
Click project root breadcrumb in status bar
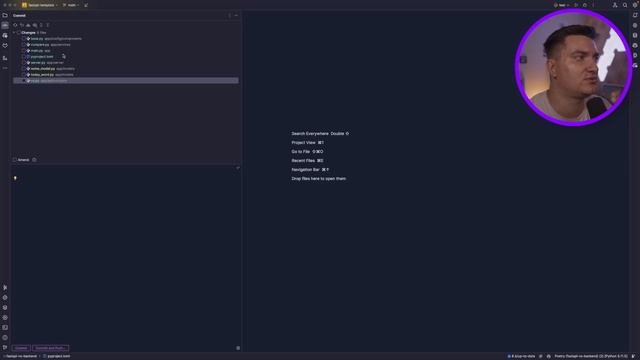point(20,356)
